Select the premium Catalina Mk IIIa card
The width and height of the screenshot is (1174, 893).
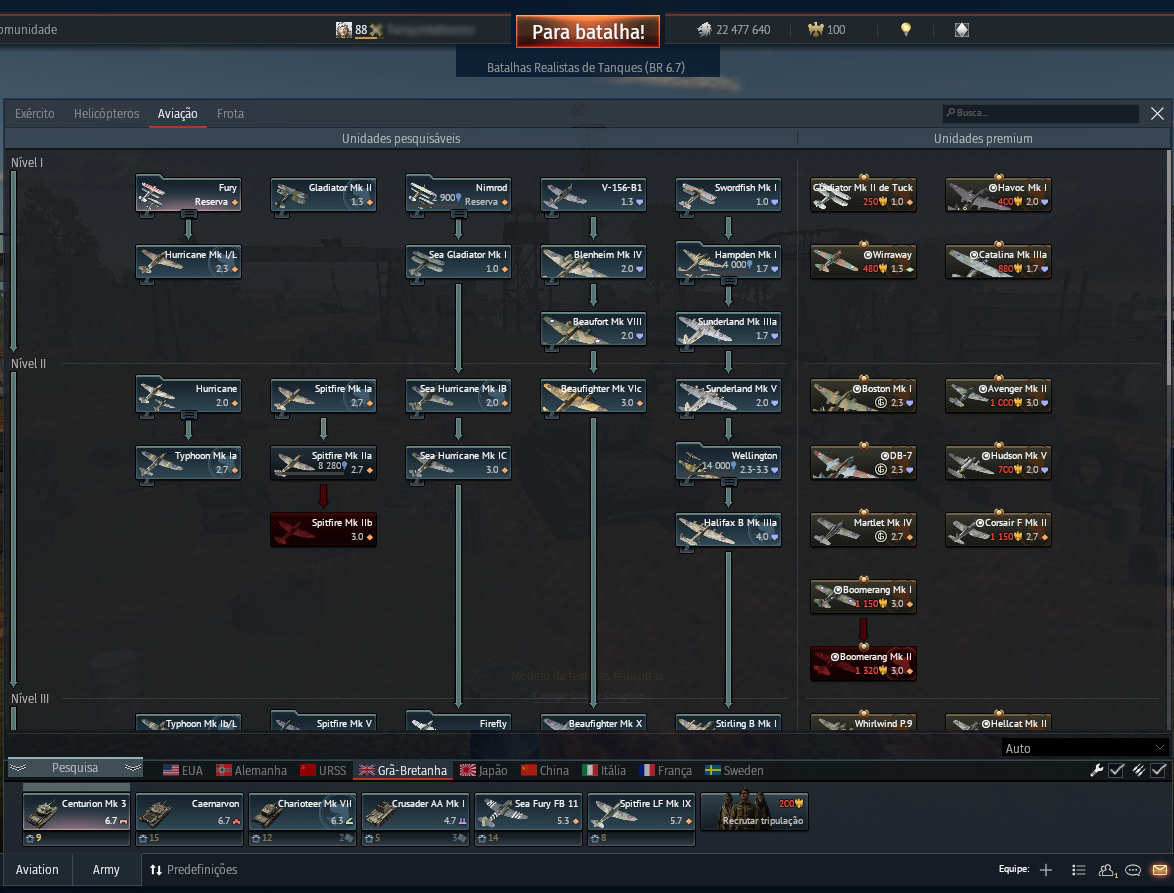[x=999, y=261]
